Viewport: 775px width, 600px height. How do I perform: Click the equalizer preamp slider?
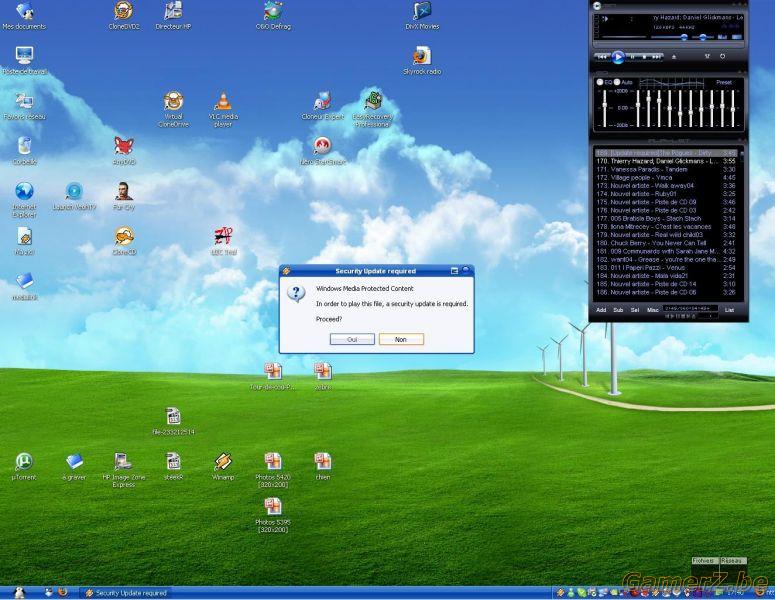[604, 108]
